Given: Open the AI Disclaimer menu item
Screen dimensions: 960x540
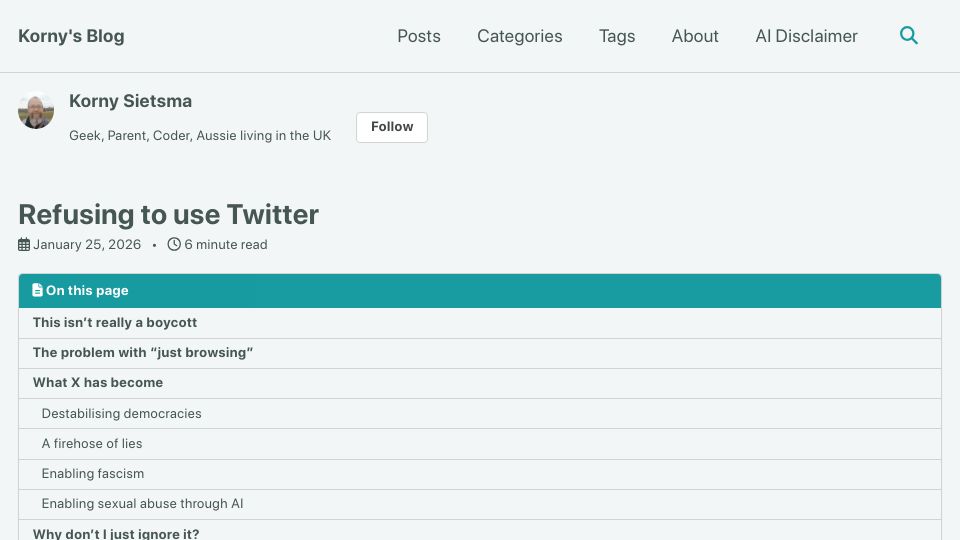Looking at the screenshot, I should (806, 36).
